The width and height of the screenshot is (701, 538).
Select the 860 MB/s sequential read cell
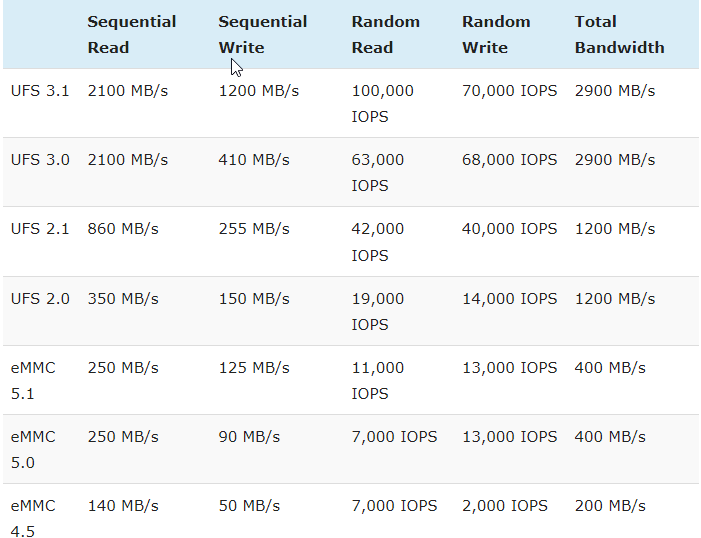click(x=123, y=229)
